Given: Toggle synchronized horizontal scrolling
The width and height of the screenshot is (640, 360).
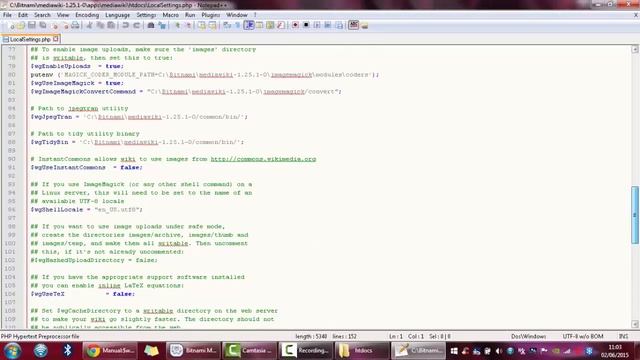Looking at the screenshot, I should [213, 25].
